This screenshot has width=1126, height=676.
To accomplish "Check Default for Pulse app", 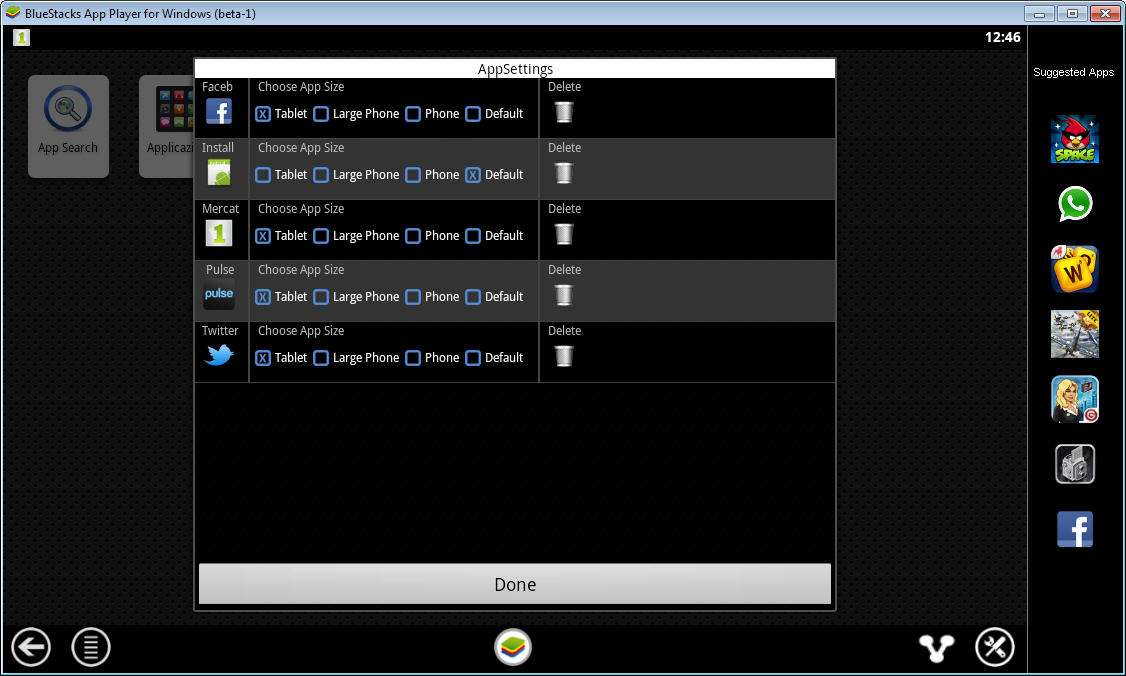I will coord(473,297).
